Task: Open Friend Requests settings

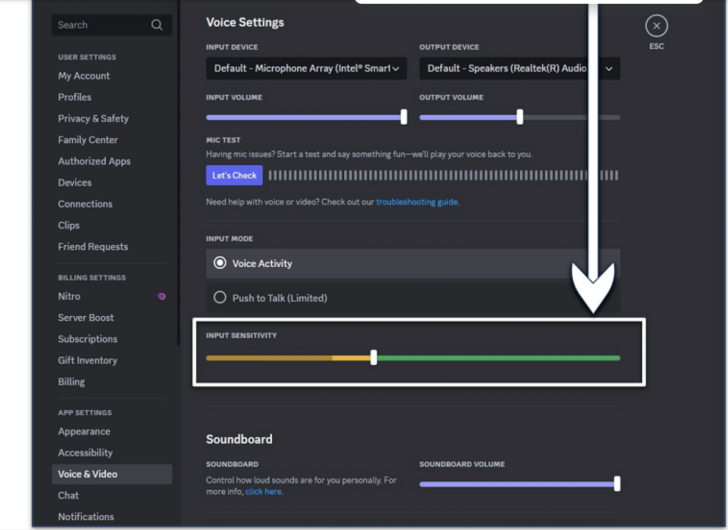Action: coord(93,247)
